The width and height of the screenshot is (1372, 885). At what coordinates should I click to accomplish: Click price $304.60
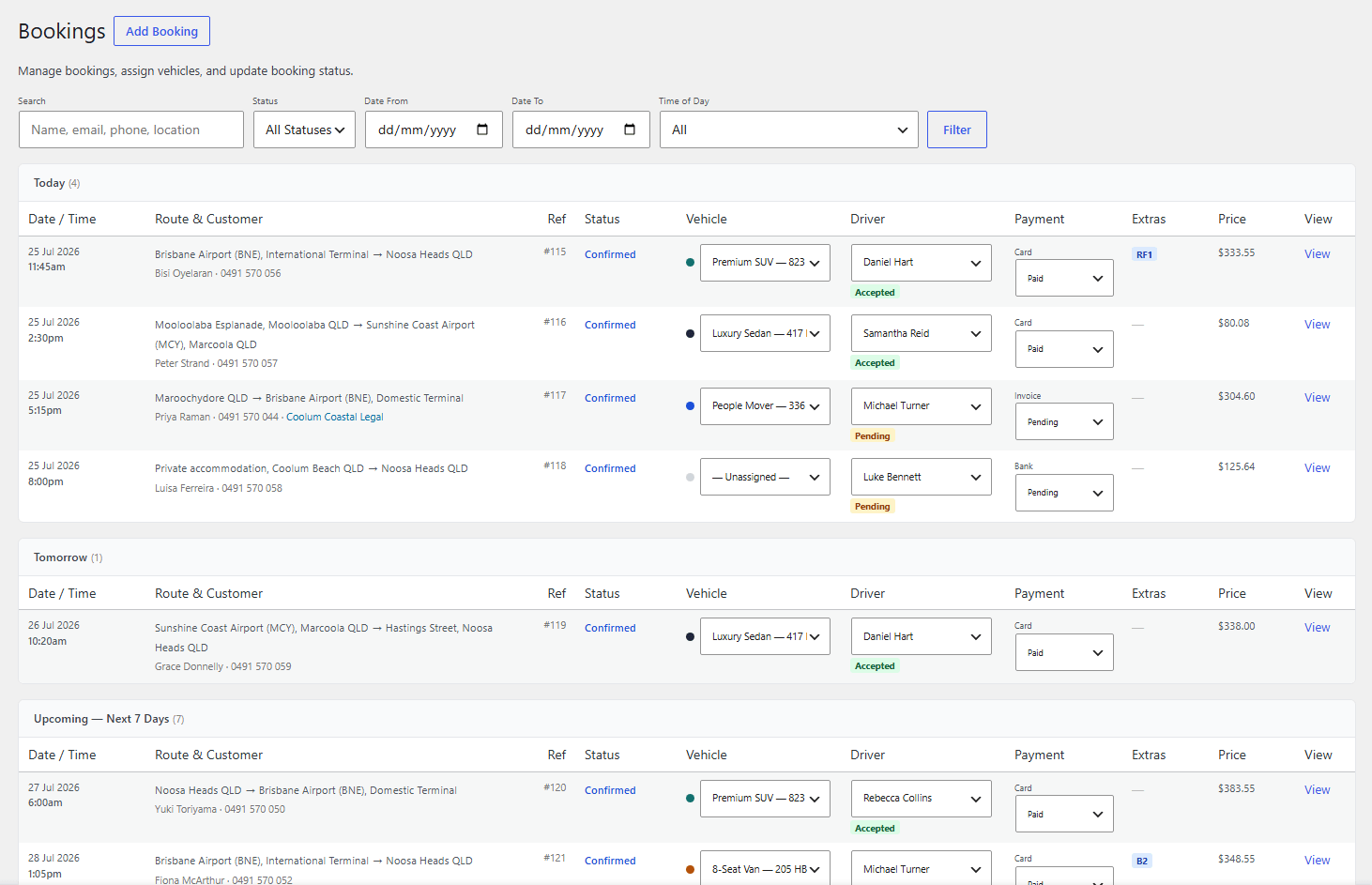point(1236,396)
